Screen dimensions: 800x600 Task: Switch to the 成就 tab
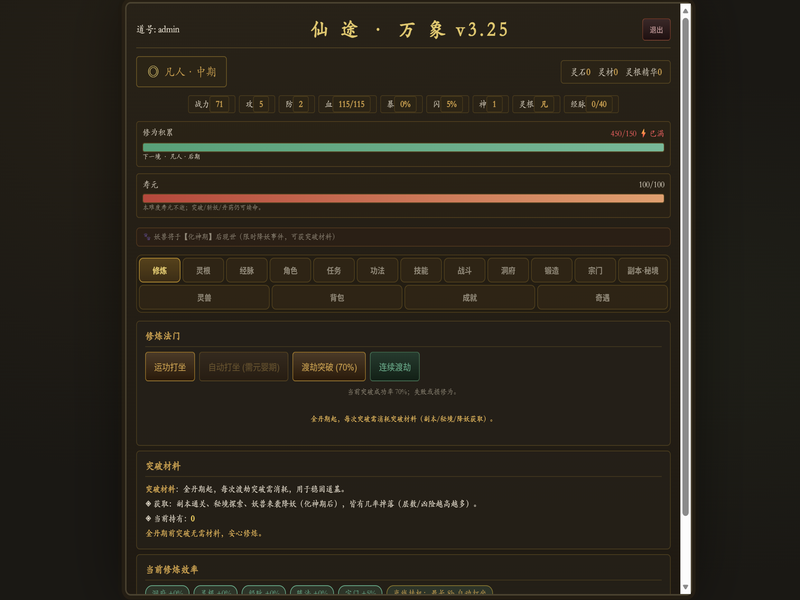(469, 297)
